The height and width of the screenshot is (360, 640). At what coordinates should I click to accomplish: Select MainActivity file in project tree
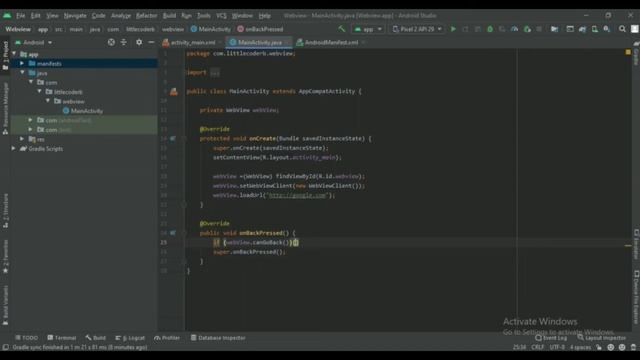(83, 111)
